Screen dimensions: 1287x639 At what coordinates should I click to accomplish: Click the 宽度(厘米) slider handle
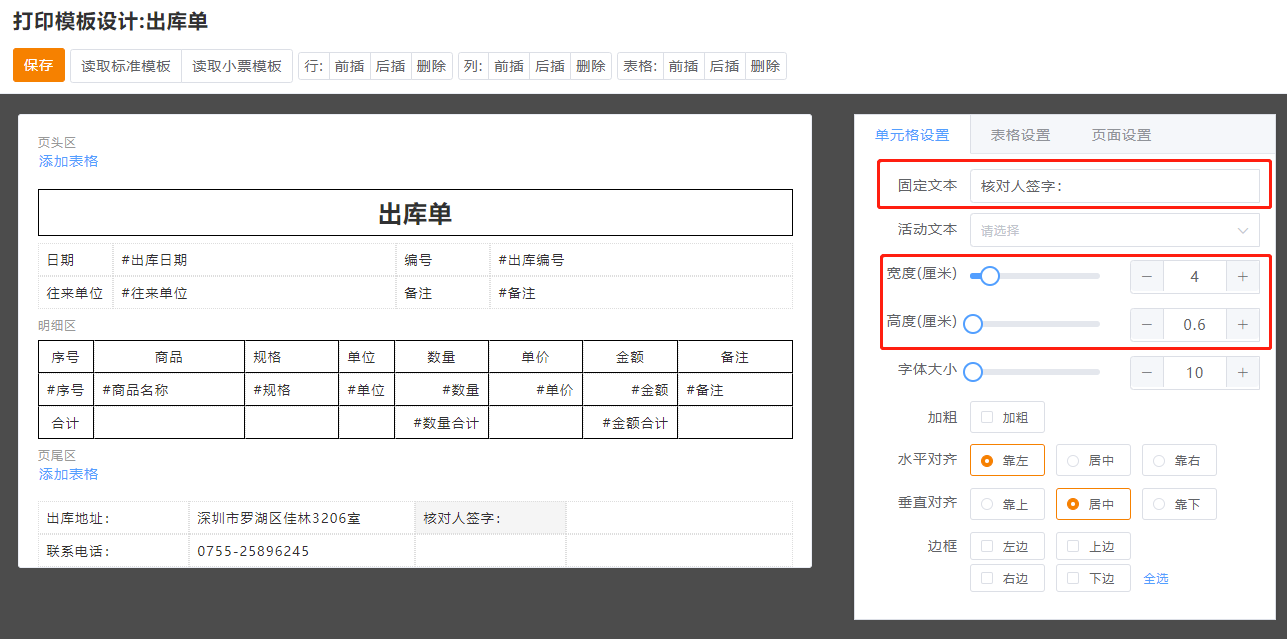point(990,276)
